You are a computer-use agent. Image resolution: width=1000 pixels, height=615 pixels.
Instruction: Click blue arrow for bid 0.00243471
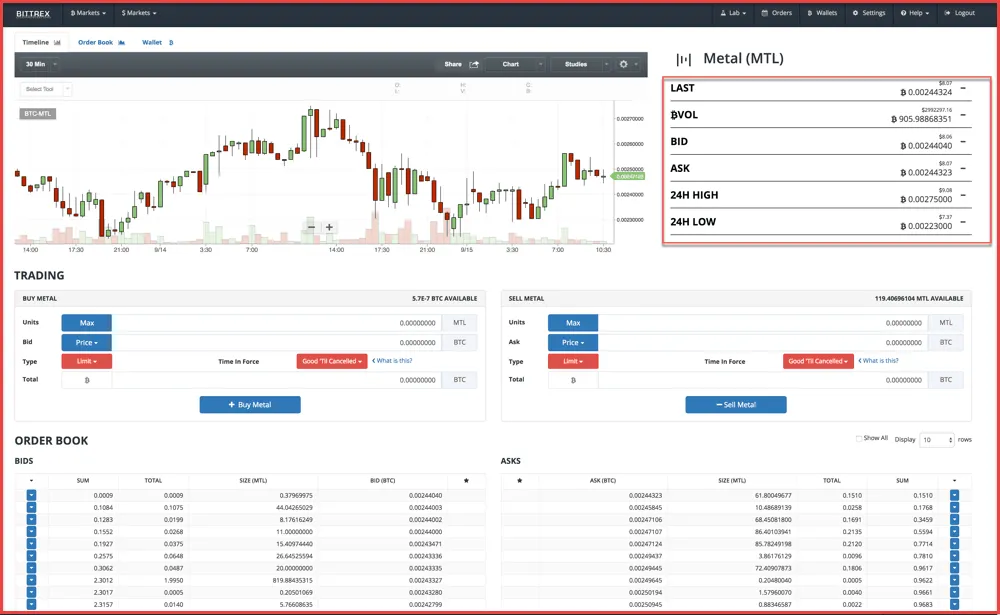click(31, 544)
